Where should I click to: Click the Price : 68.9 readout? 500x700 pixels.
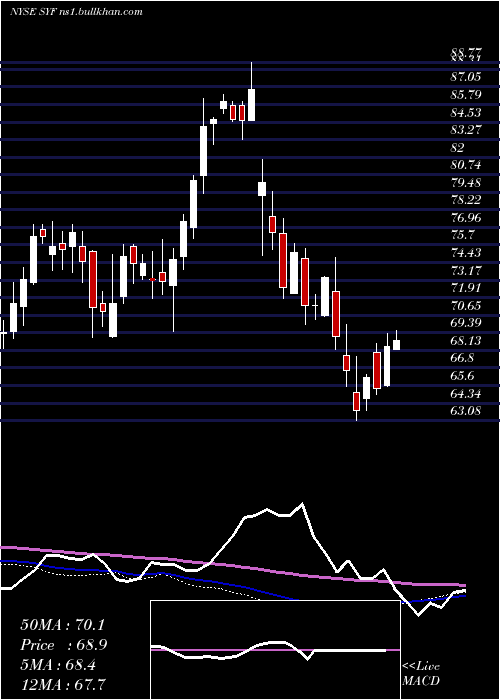coord(64,645)
